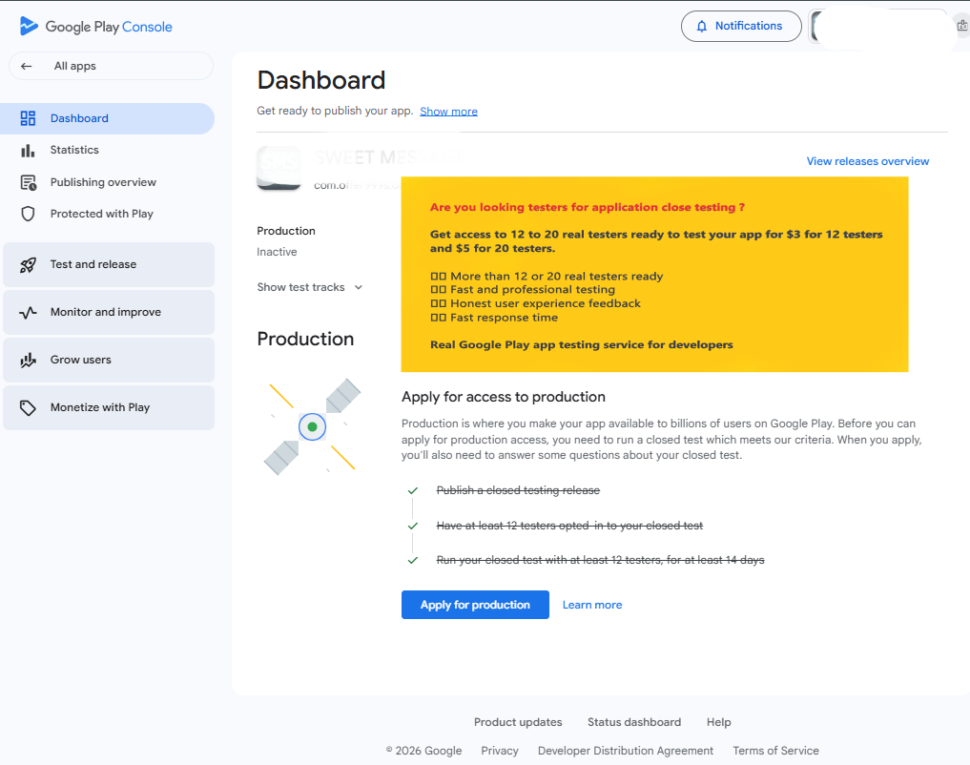Click the Inactive production status text
Viewport: 970px width, 765px height.
(x=277, y=252)
